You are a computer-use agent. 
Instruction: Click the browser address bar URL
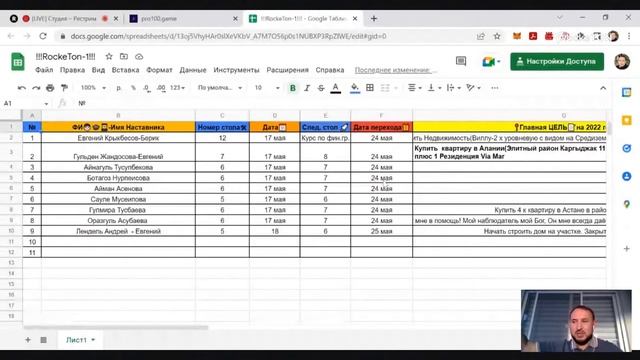pos(228,36)
